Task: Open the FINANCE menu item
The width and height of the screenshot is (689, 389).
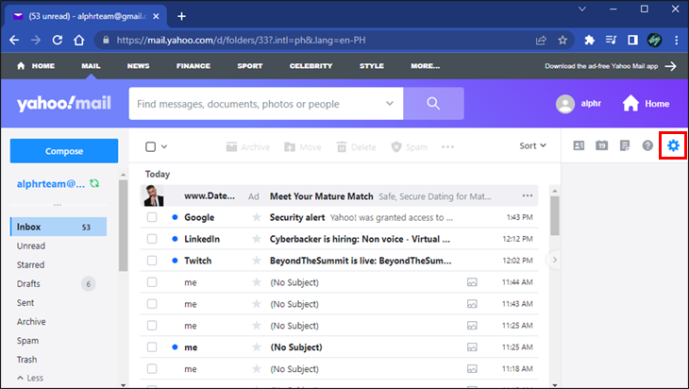Action: tap(193, 66)
